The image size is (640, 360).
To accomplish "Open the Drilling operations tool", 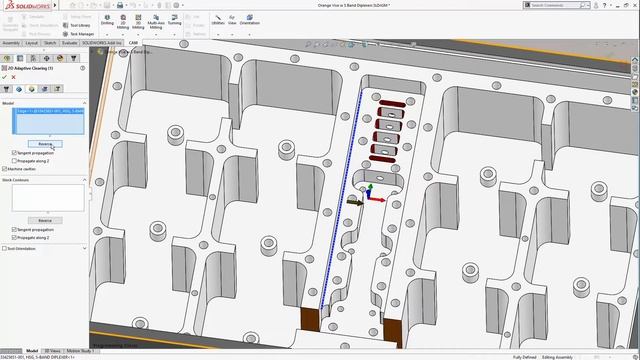I will pos(107,20).
